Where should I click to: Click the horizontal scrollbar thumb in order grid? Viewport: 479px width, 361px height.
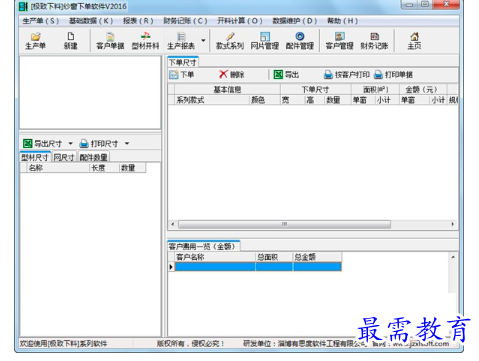click(x=284, y=224)
